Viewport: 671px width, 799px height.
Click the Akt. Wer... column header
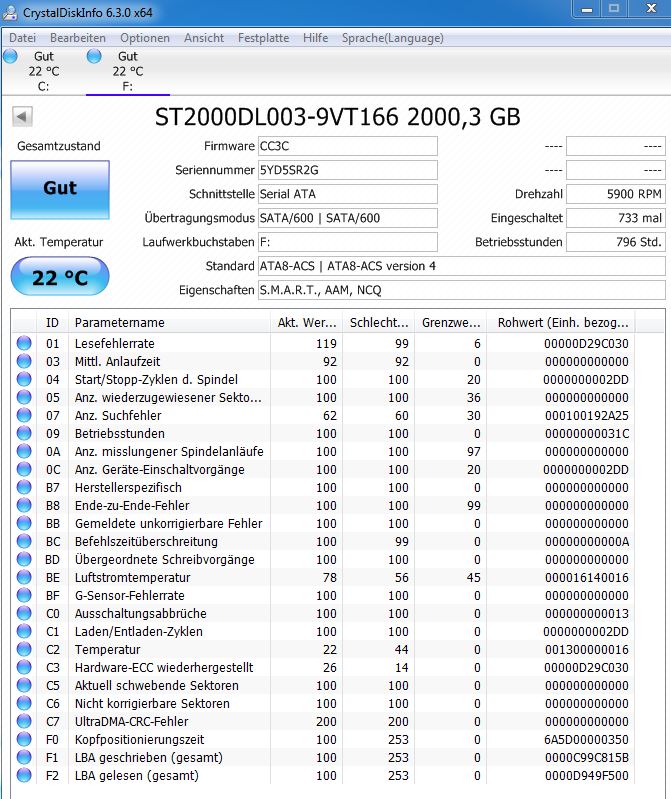pos(306,323)
